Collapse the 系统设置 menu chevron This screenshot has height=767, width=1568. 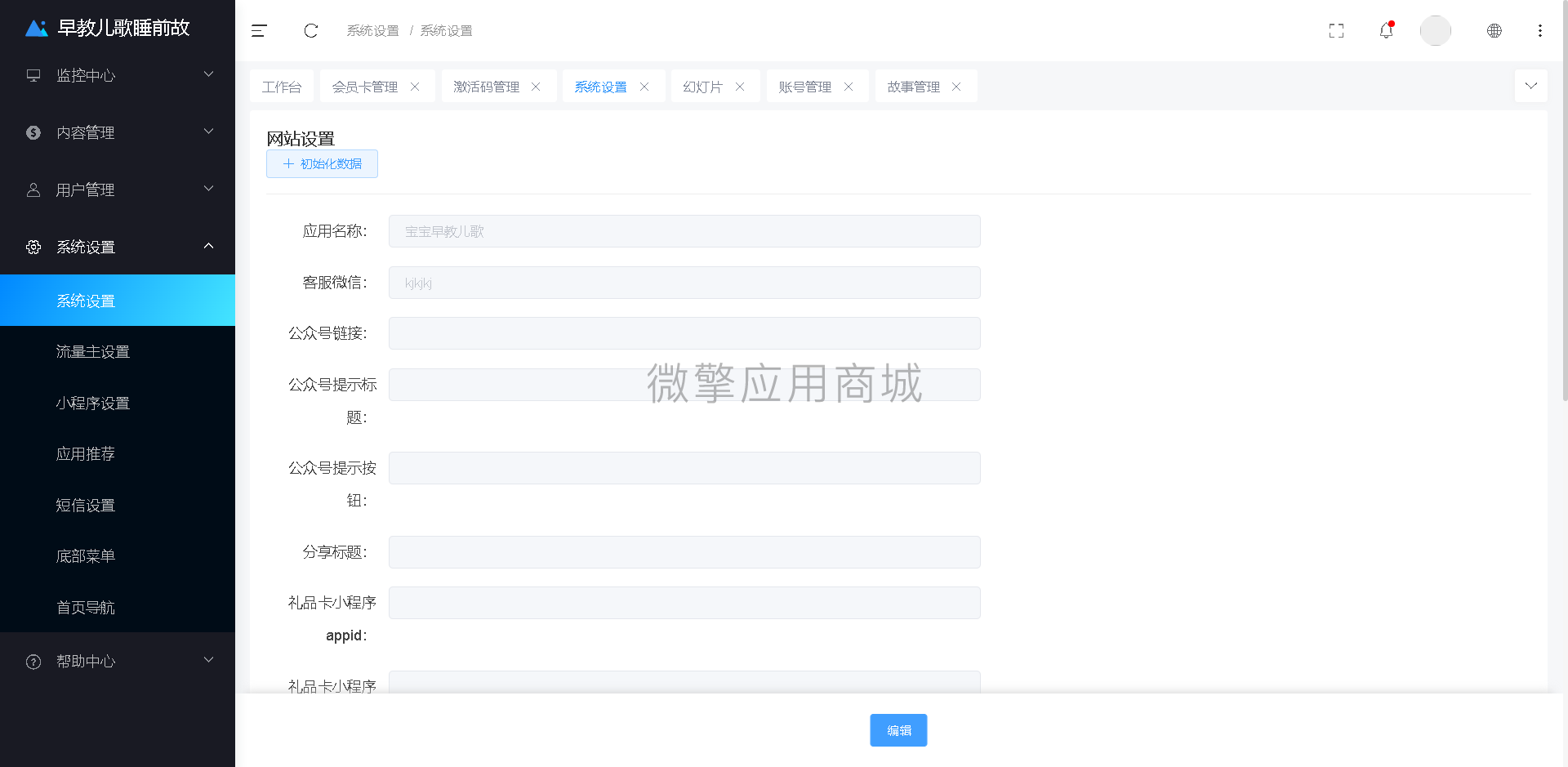[208, 246]
